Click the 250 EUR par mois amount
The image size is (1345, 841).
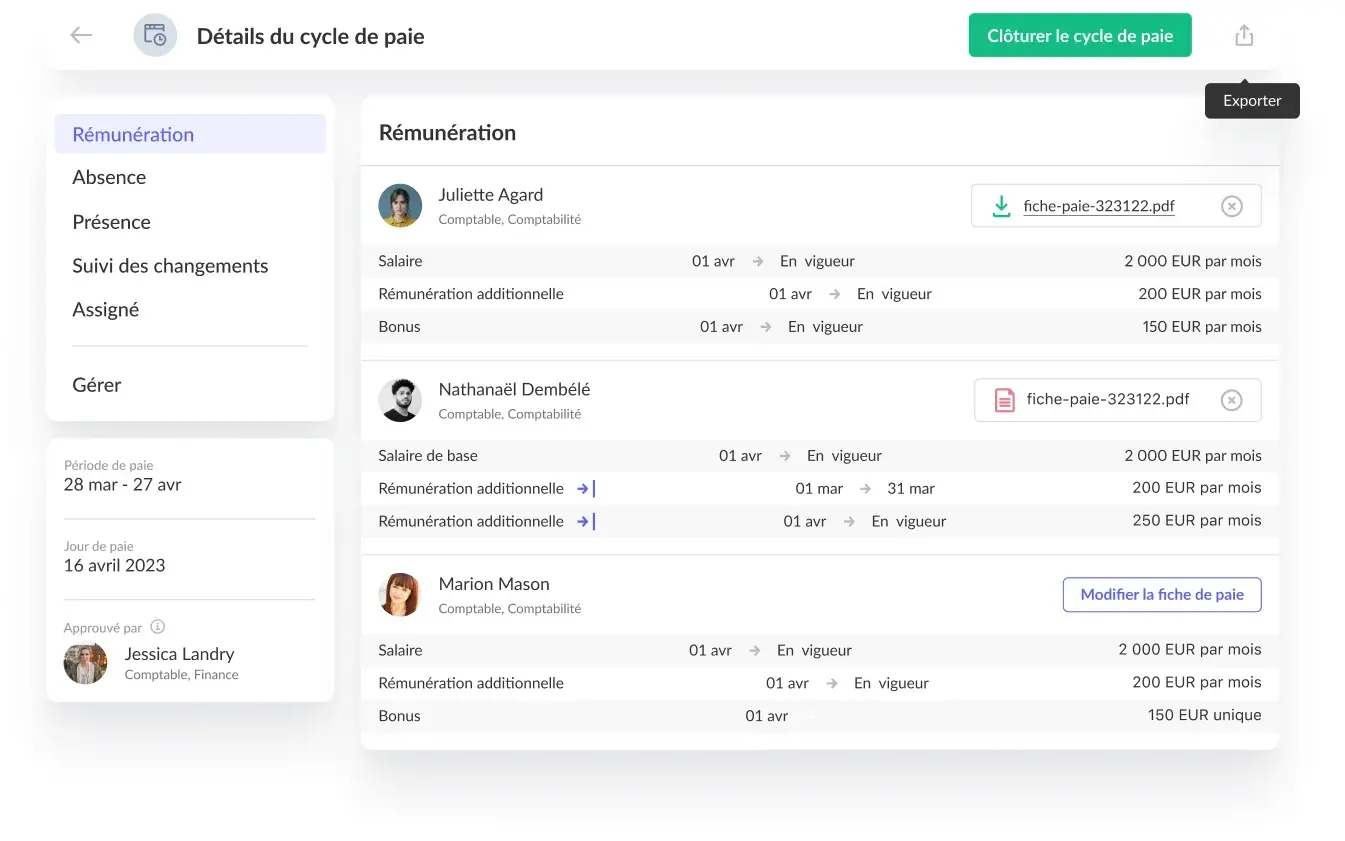click(x=1197, y=521)
